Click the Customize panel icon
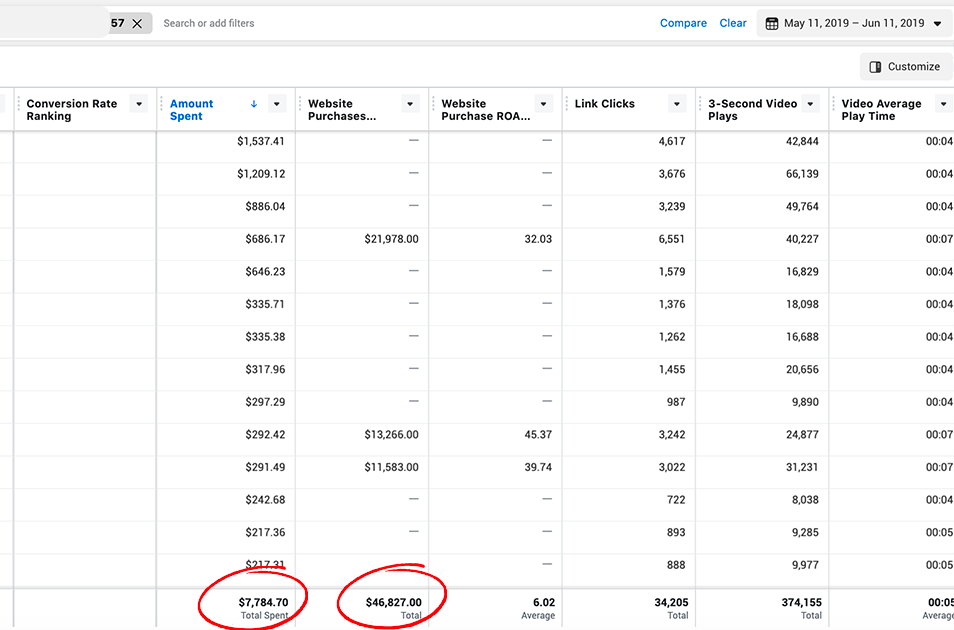954x630 pixels. pyautogui.click(x=876, y=67)
